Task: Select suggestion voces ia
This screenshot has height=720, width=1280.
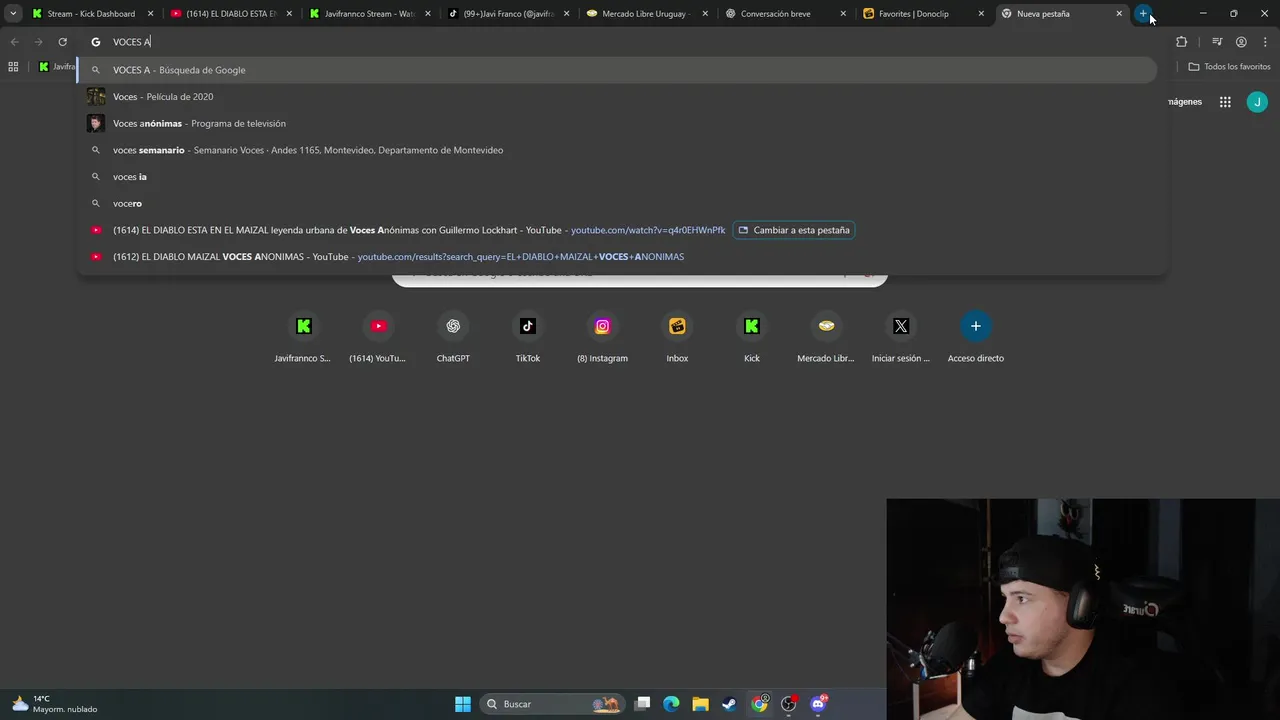Action: click(x=617, y=177)
